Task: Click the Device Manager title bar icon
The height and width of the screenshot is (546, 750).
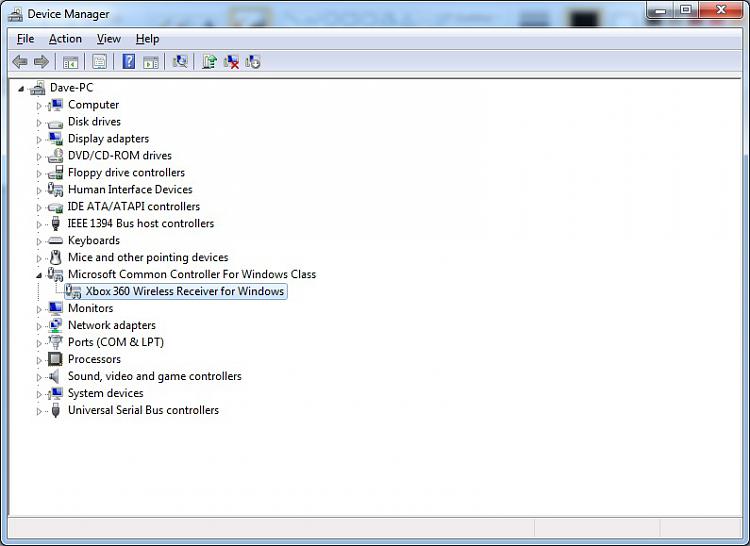Action: pyautogui.click(x=15, y=14)
